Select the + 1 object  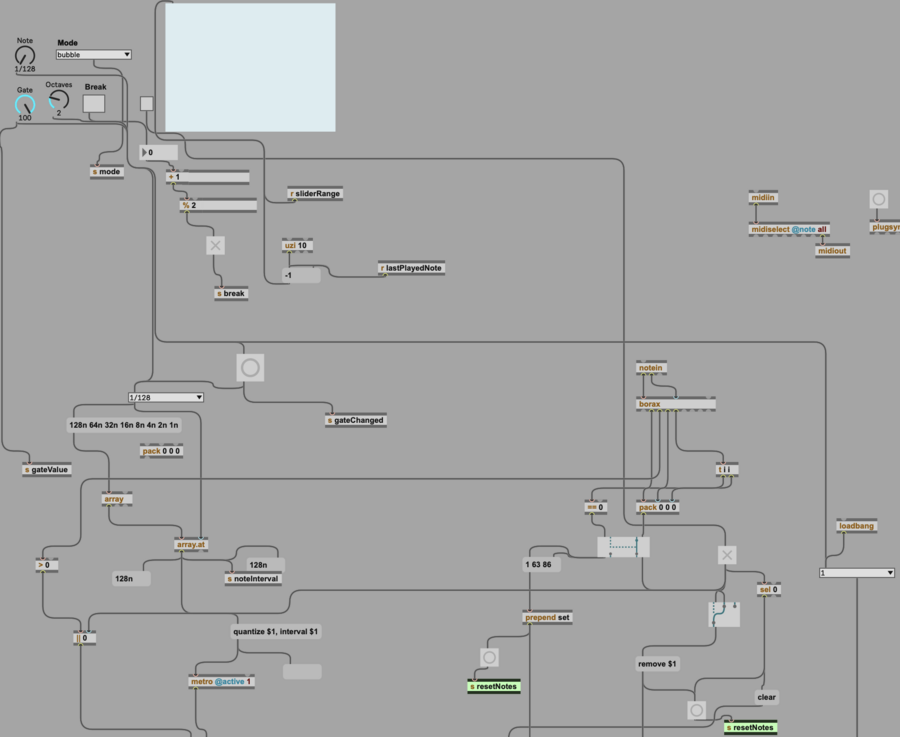tap(208, 177)
